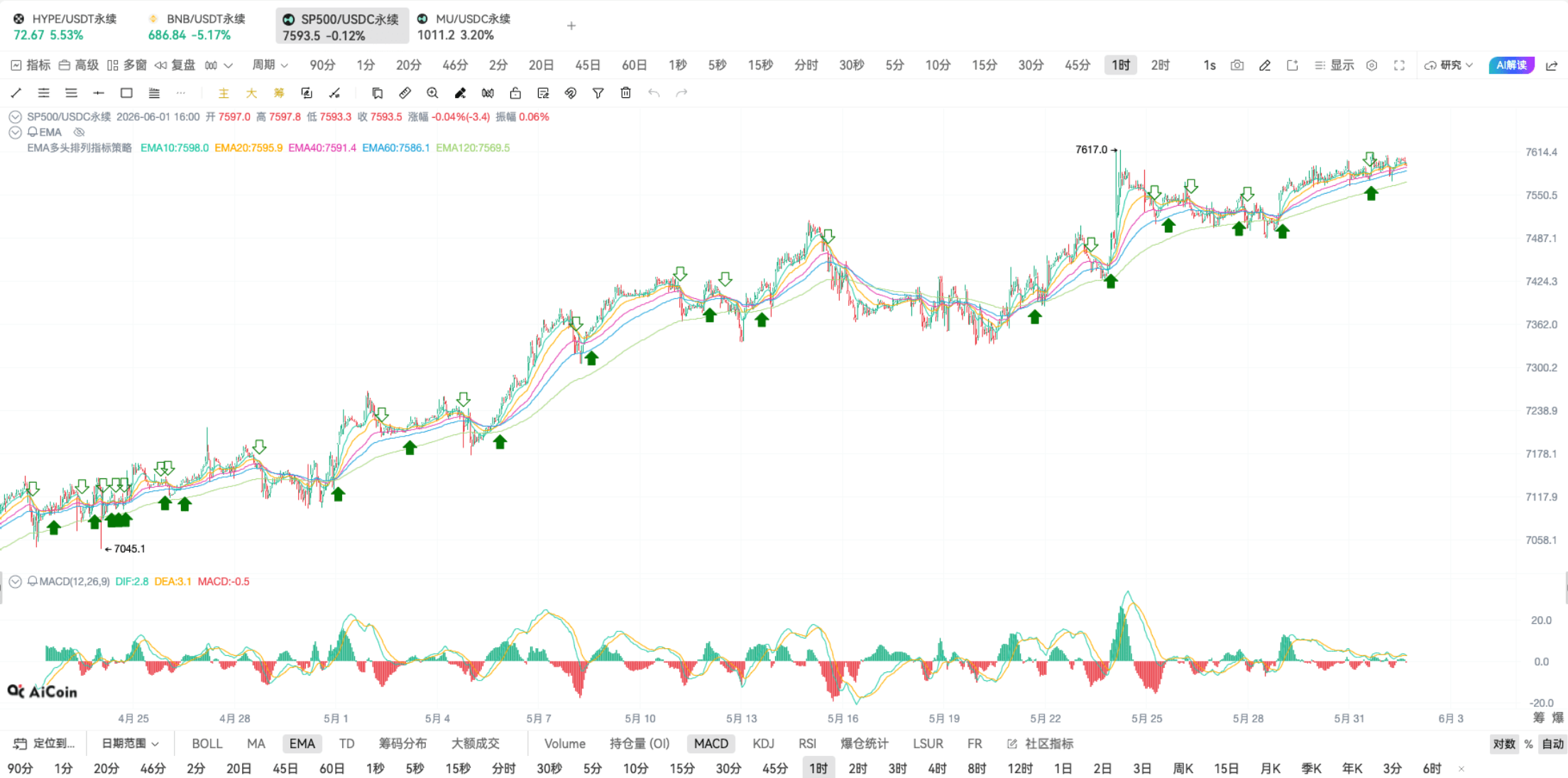Screen dimensions: 1568x778
Task: Select the KDJ indicator tab
Action: click(763, 743)
